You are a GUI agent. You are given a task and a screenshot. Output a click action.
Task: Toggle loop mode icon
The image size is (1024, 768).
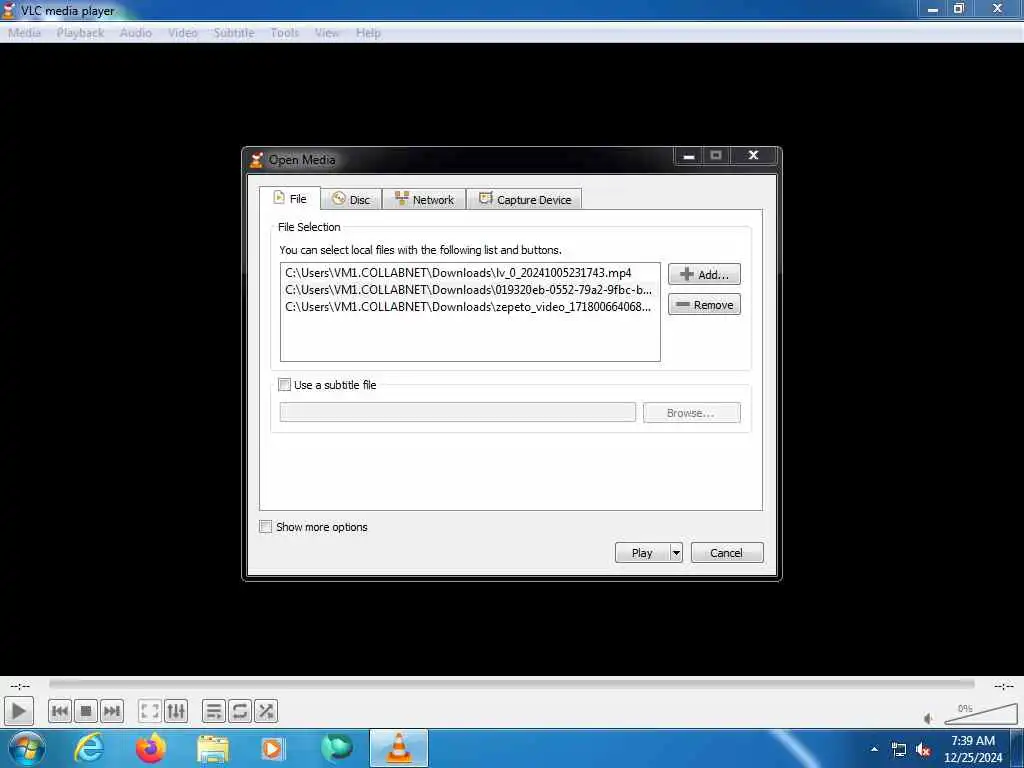[240, 711]
